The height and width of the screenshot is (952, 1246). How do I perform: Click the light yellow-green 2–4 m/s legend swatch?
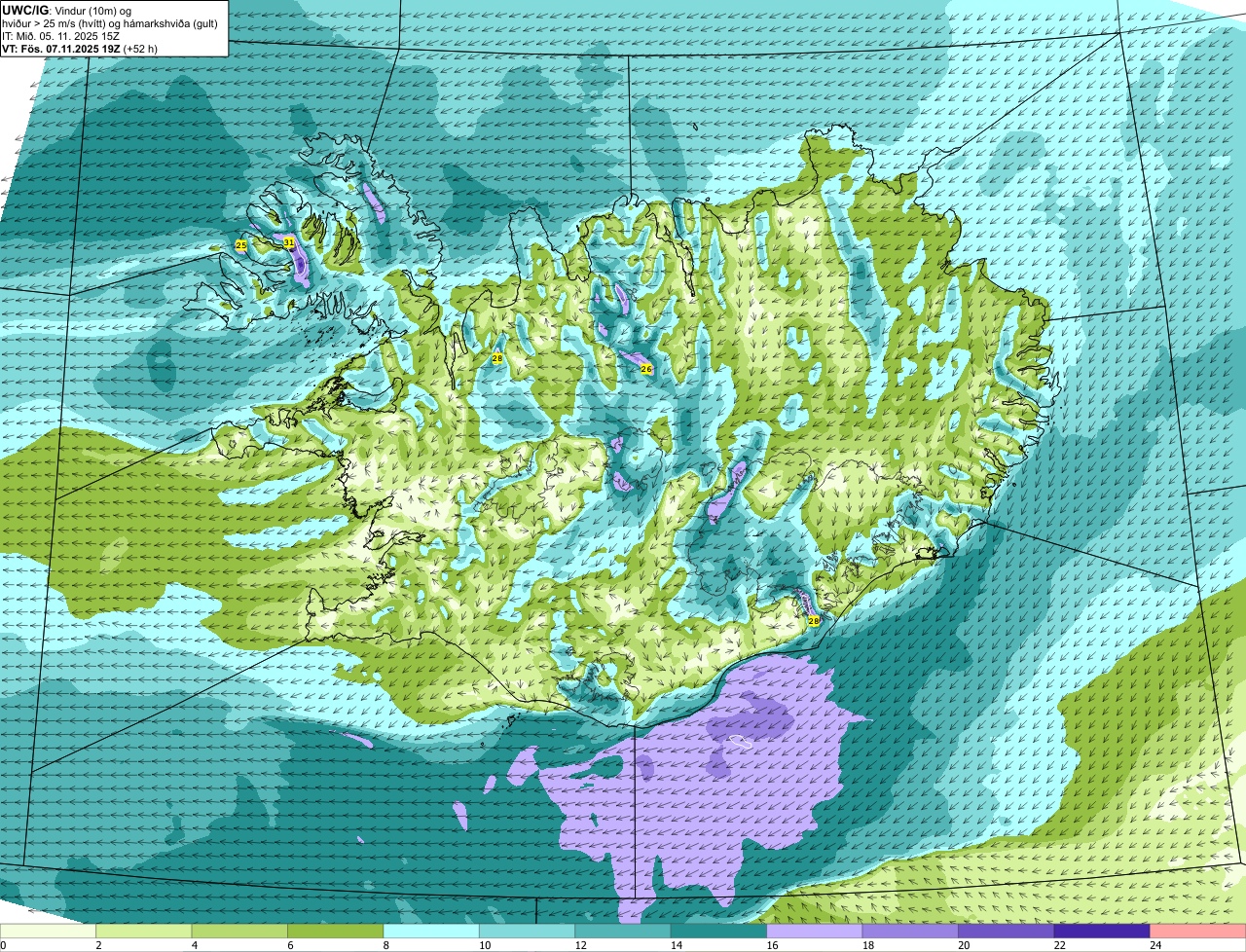coord(144,932)
